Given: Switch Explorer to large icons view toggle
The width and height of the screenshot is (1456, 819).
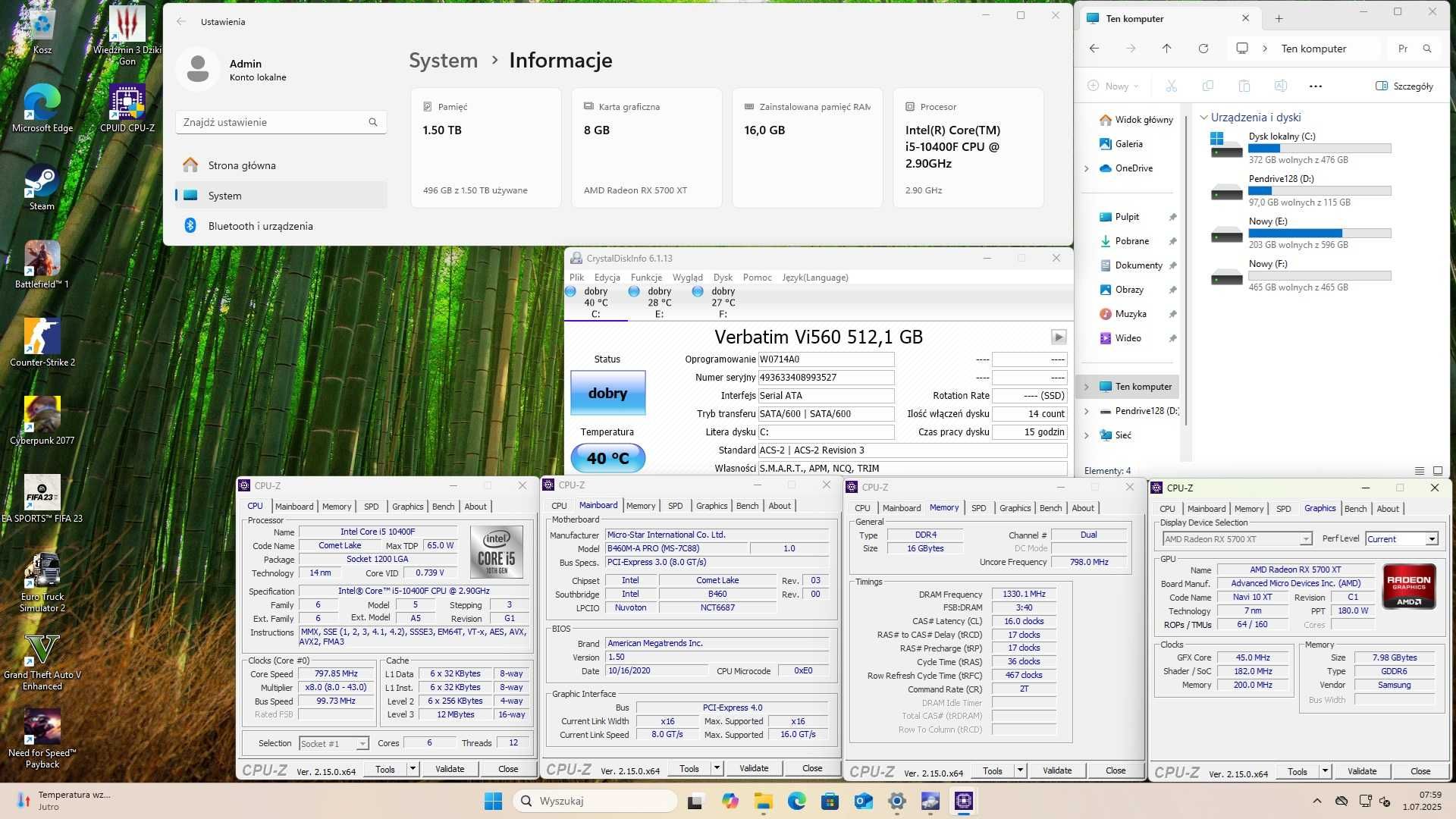Looking at the screenshot, I should [1437, 471].
